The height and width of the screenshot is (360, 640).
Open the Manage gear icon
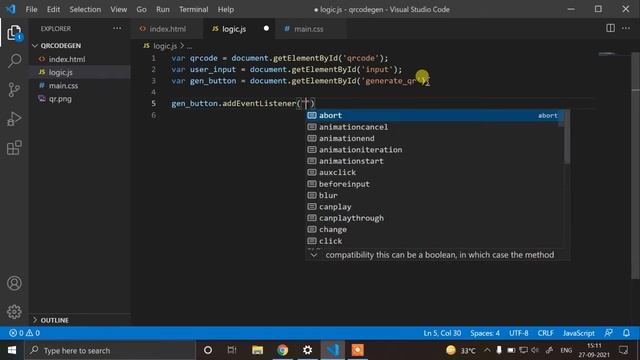point(14,311)
